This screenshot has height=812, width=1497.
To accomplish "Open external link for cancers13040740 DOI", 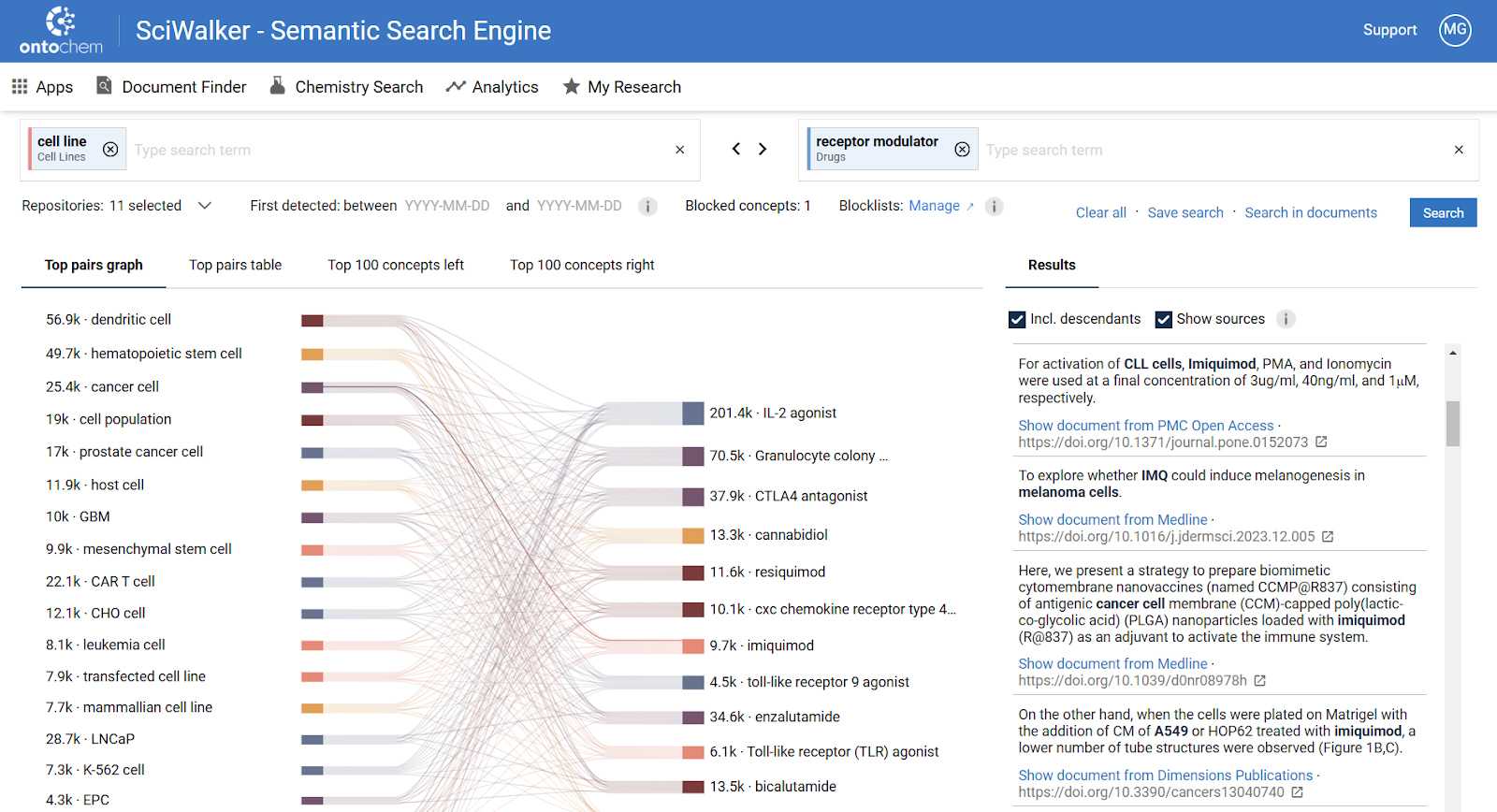I will point(1298,791).
